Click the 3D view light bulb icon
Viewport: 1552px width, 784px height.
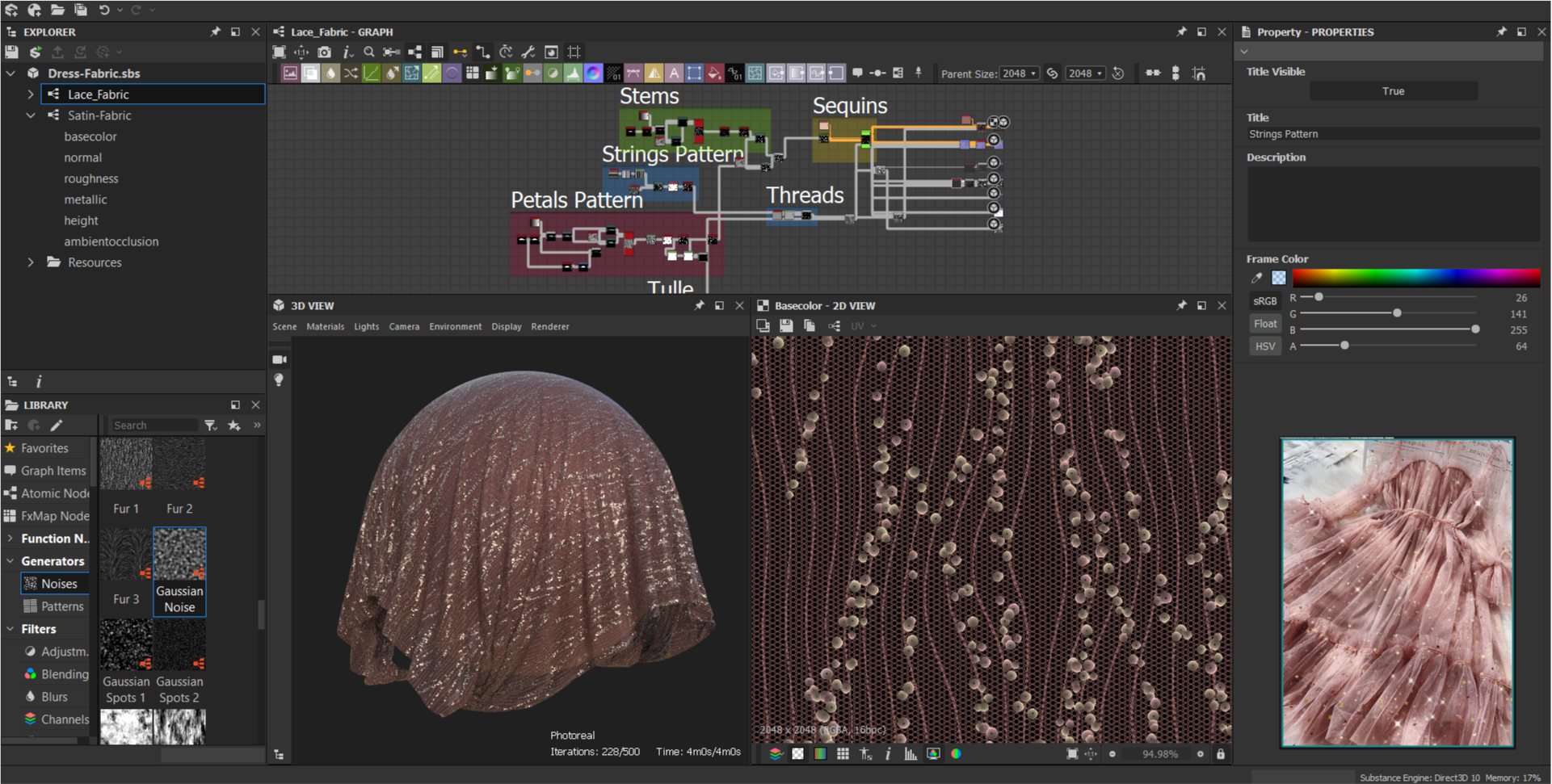click(x=279, y=379)
